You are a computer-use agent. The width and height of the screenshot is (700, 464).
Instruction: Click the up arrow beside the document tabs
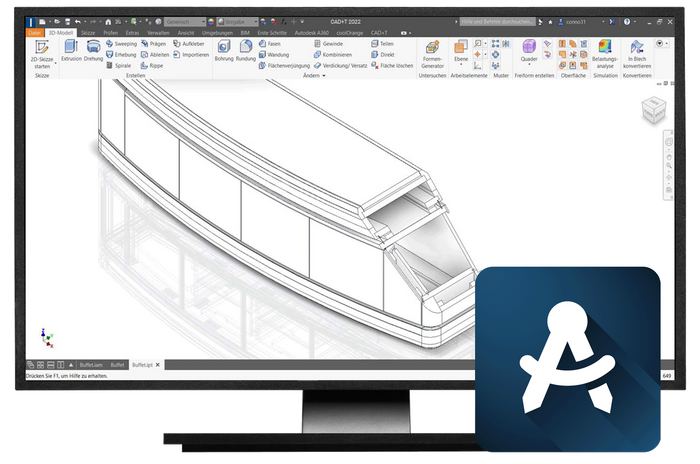[71, 365]
